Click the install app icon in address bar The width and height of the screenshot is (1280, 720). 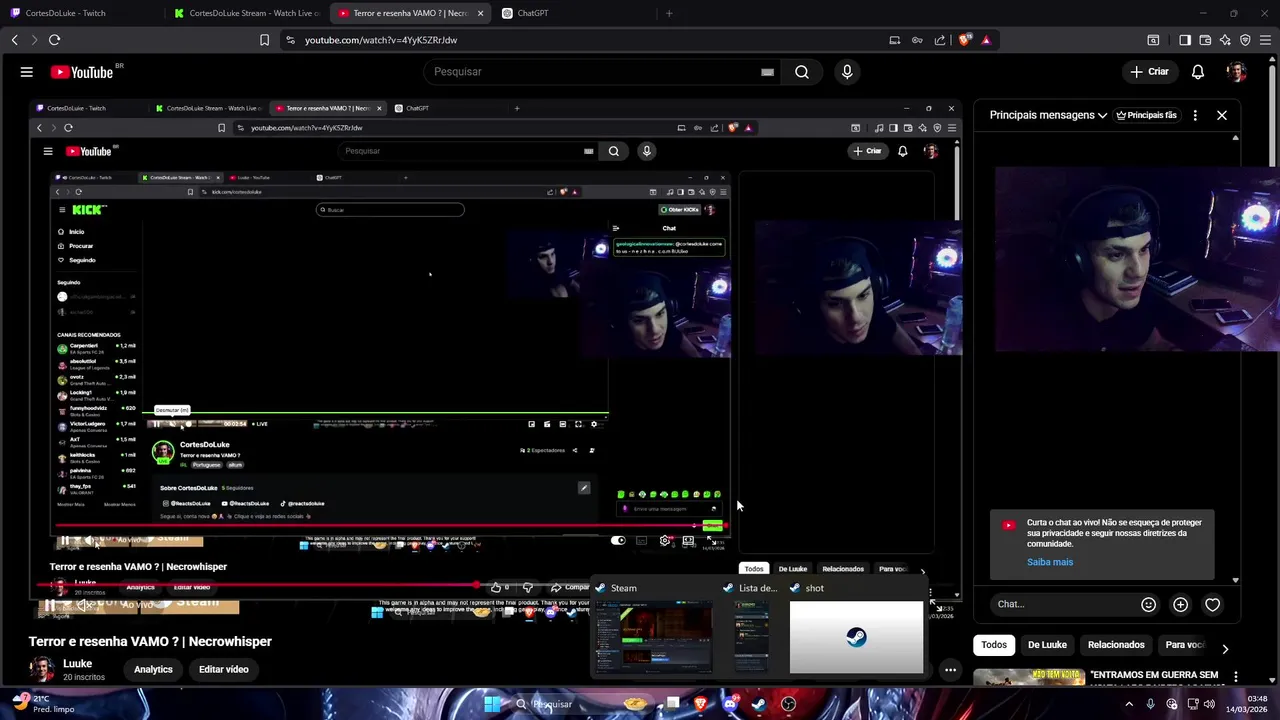[x=894, y=40]
